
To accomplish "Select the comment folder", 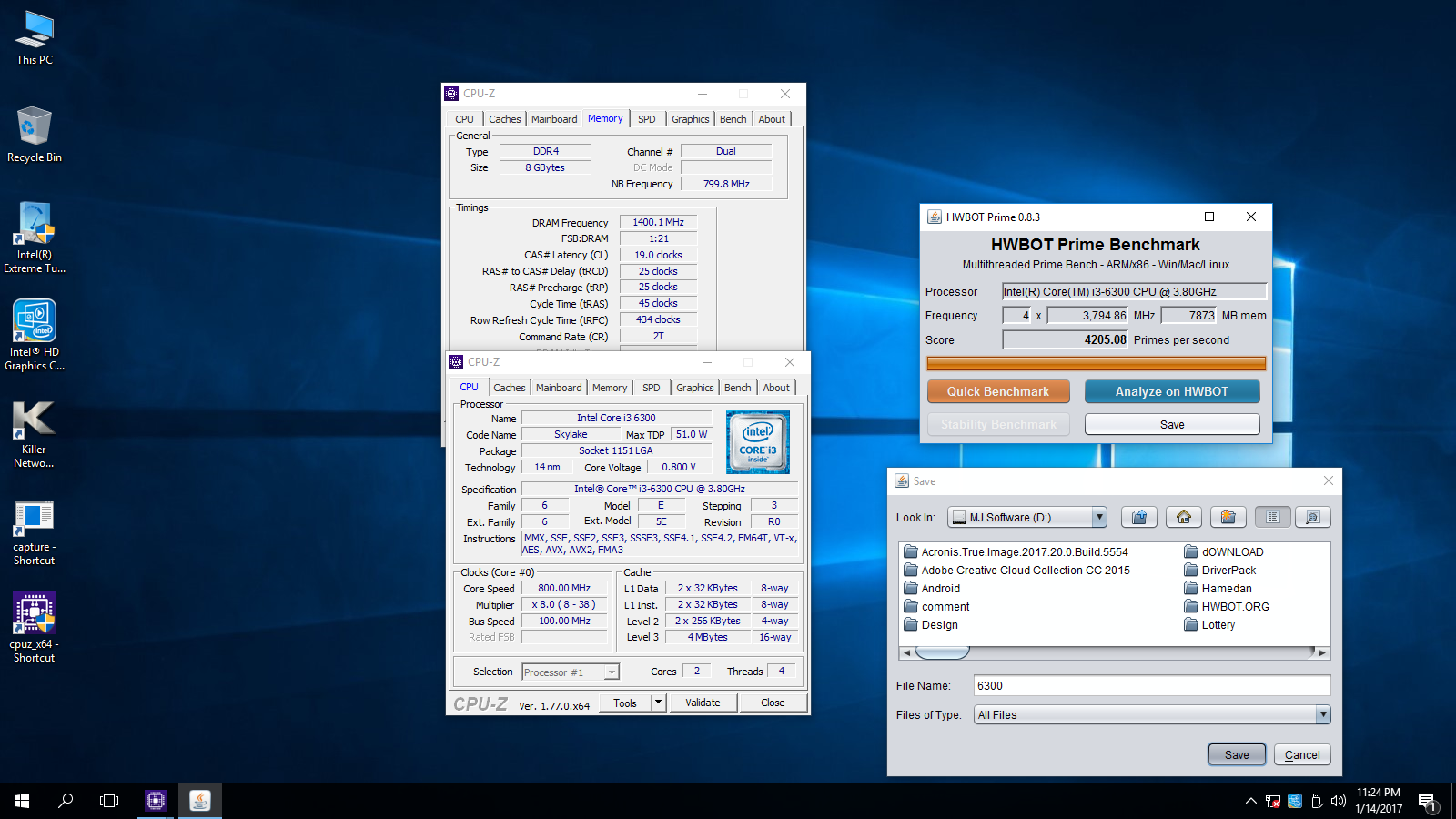I will [936, 607].
